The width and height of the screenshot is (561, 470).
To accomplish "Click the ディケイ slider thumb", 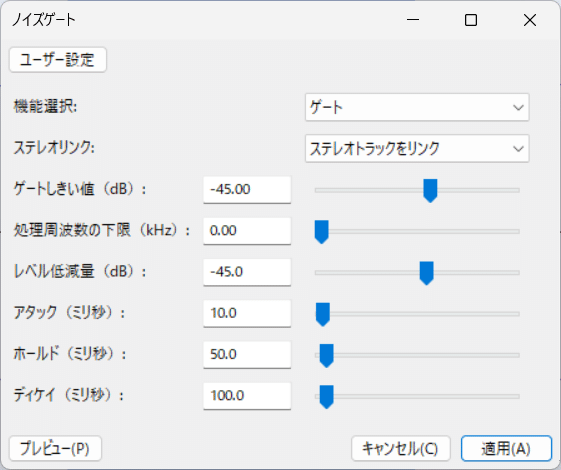I will (326, 397).
